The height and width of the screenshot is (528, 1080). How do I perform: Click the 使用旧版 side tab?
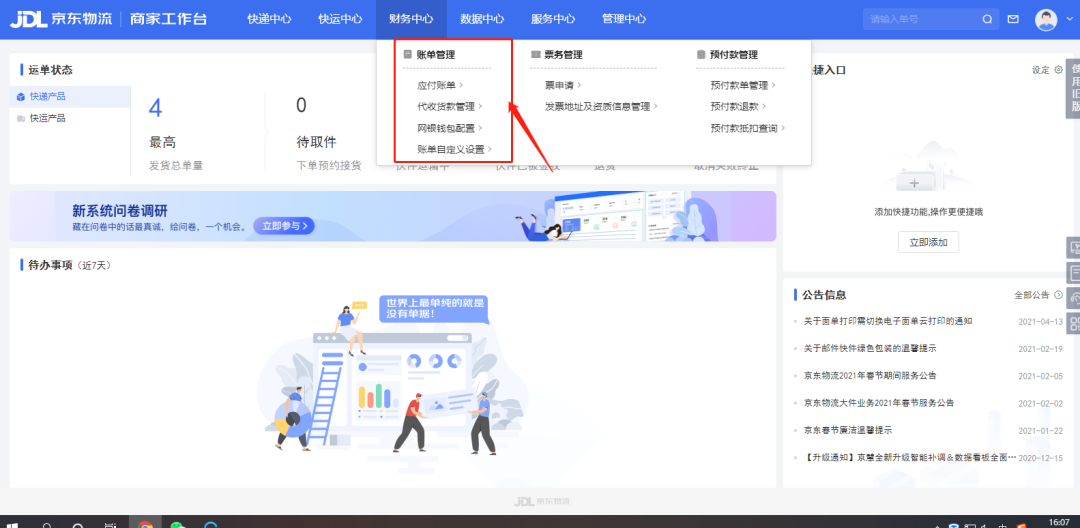pos(1075,88)
